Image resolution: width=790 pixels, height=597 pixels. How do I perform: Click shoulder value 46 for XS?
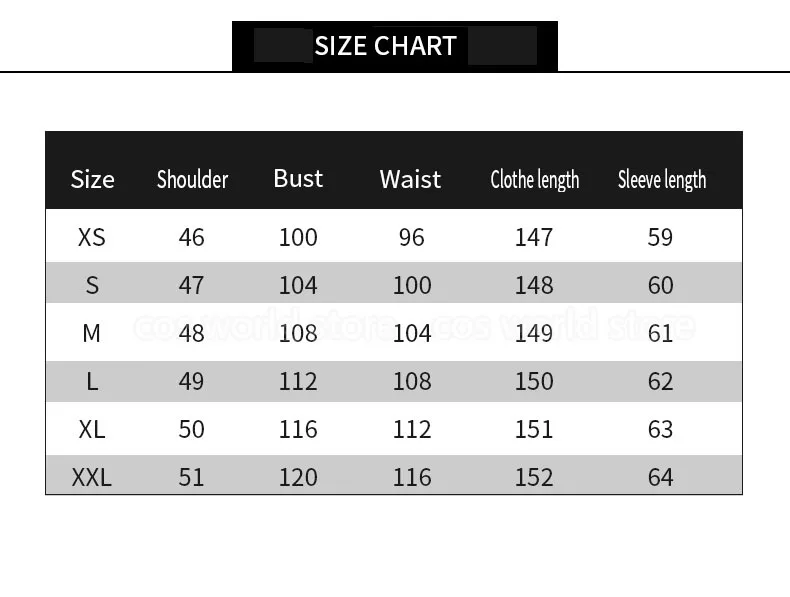coord(191,237)
